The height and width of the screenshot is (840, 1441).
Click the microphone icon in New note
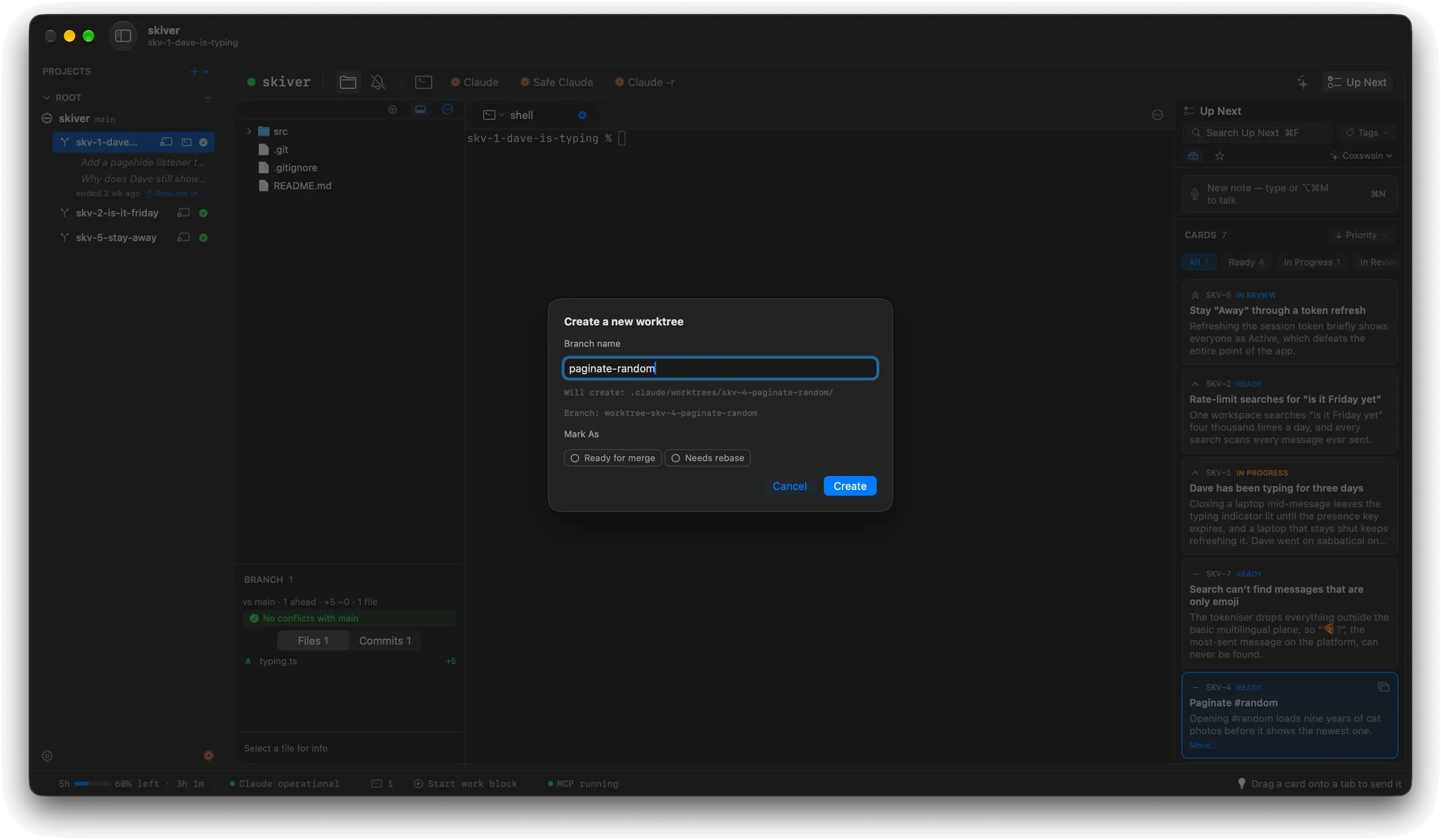(1194, 194)
